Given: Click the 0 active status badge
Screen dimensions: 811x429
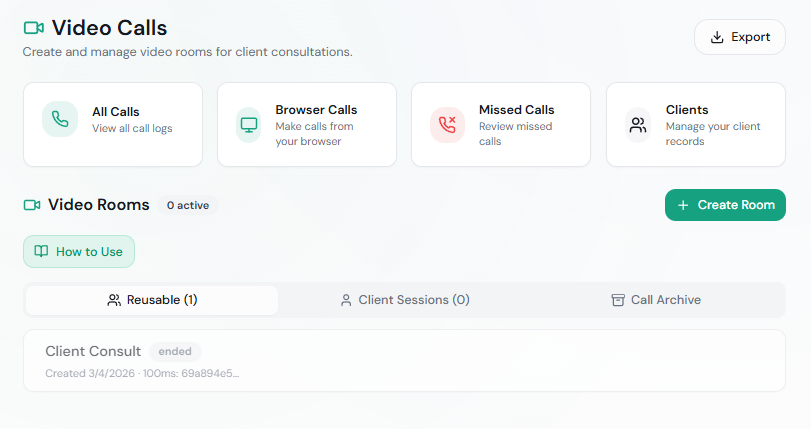Looking at the screenshot, I should click(188, 205).
